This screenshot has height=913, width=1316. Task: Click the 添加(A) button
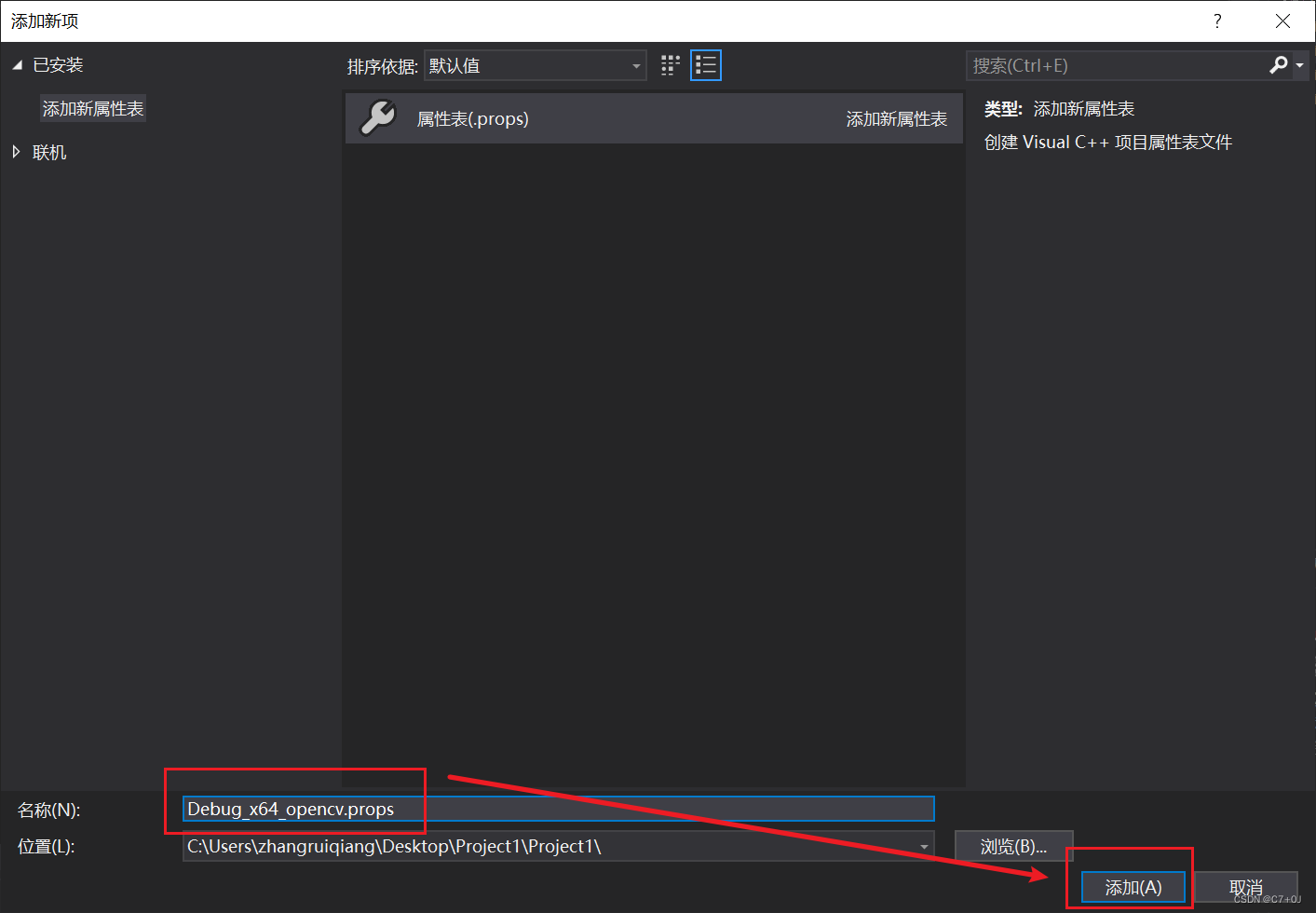(1133, 888)
